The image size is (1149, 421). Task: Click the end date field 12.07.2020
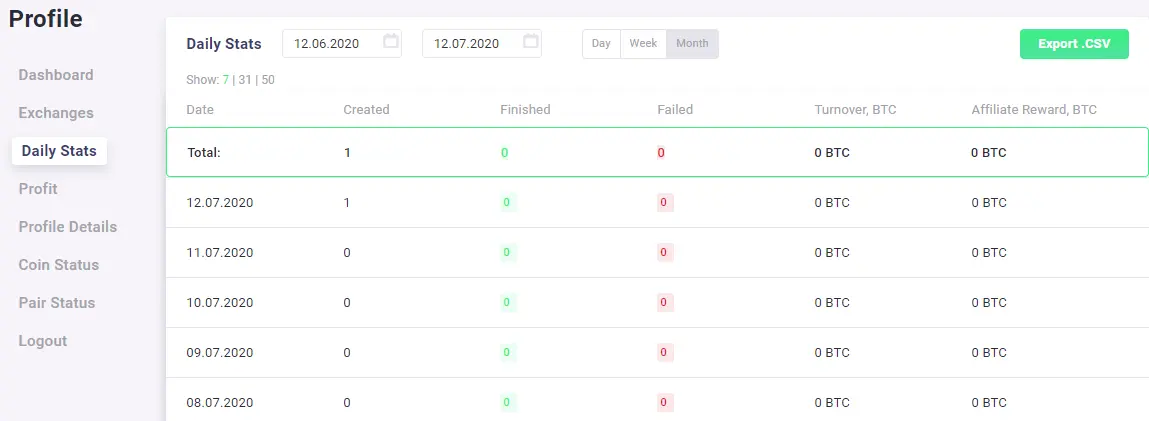pyautogui.click(x=482, y=43)
